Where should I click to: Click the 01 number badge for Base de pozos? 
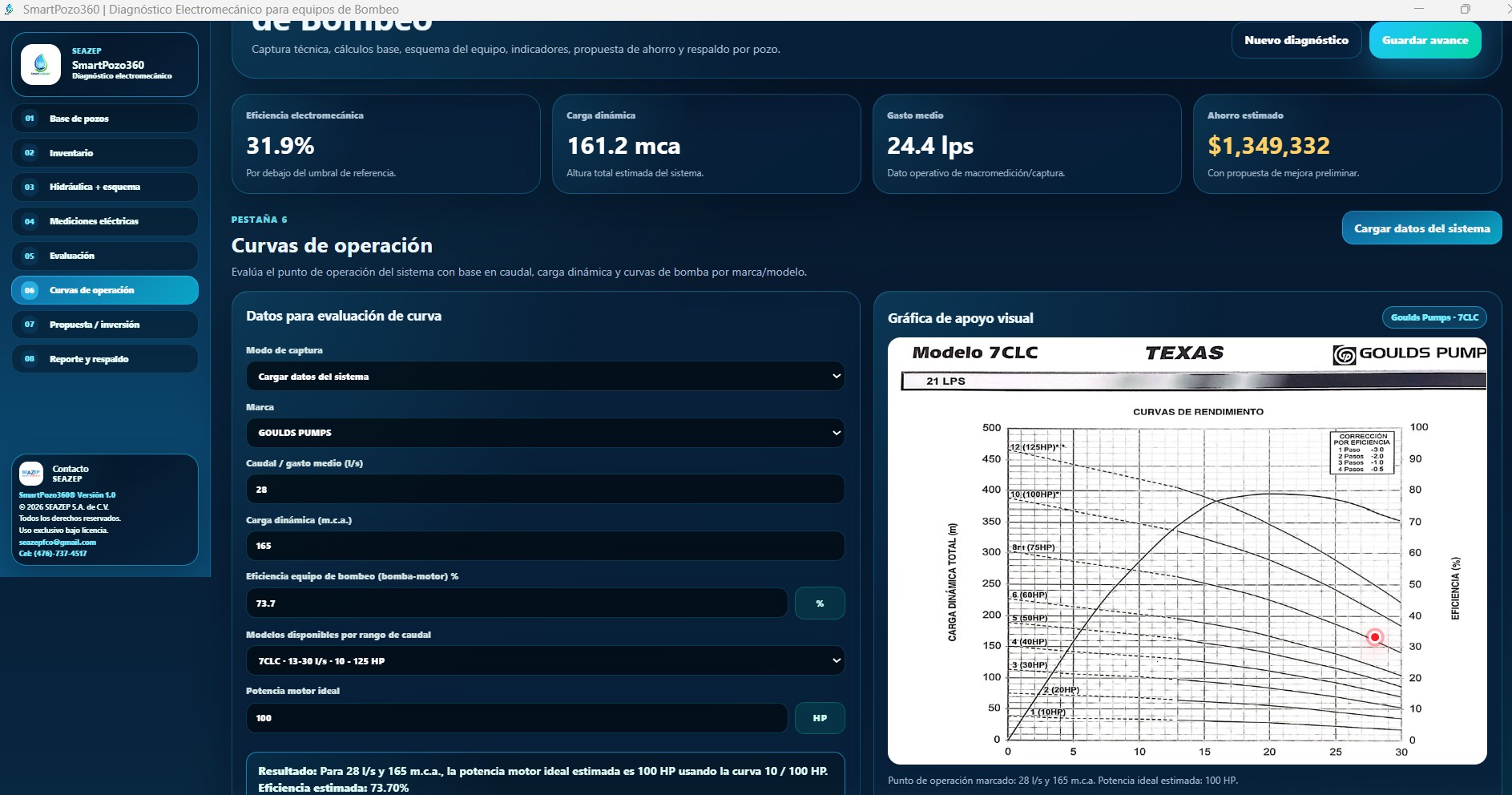[x=30, y=119]
